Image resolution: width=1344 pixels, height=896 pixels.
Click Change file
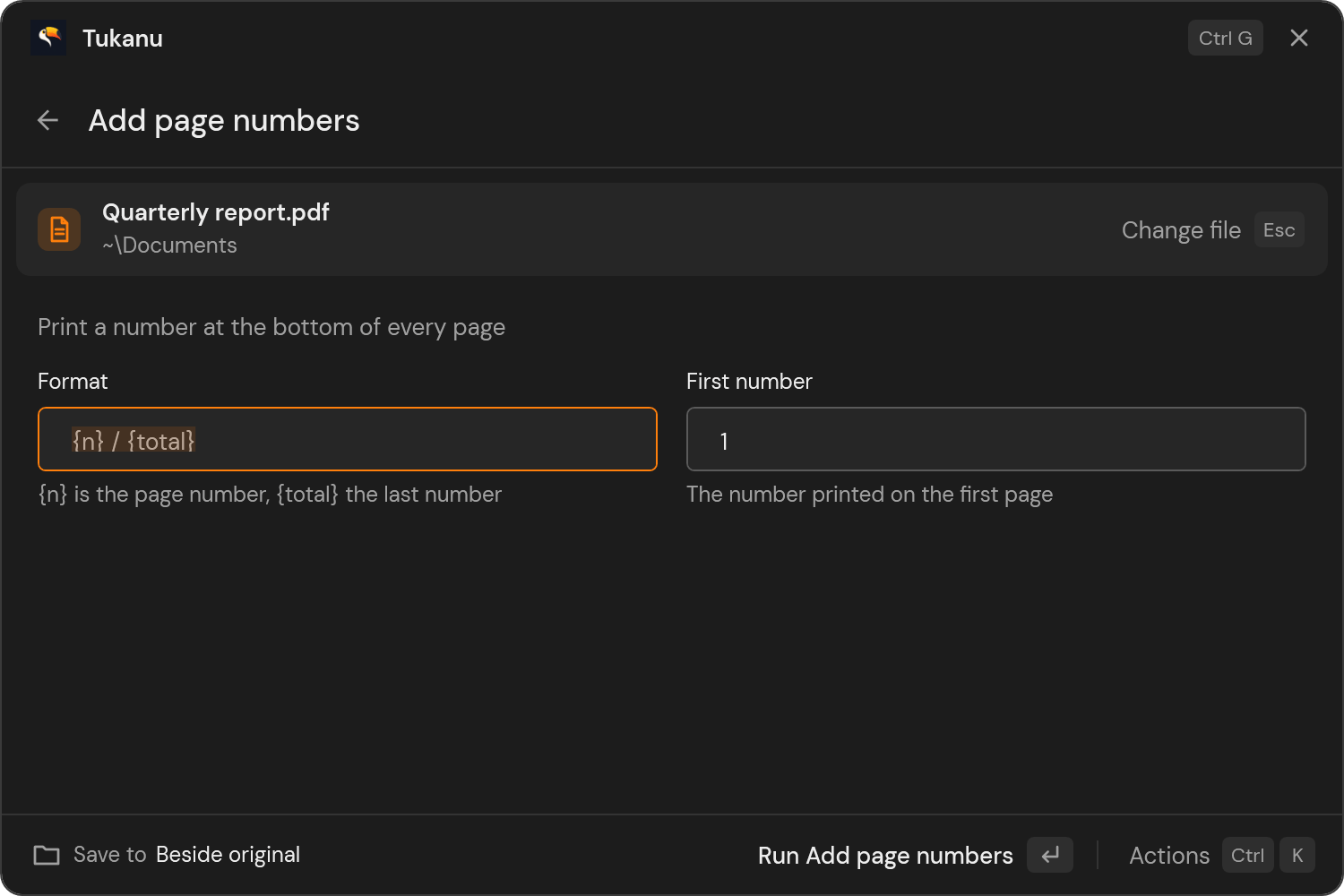tap(1181, 230)
